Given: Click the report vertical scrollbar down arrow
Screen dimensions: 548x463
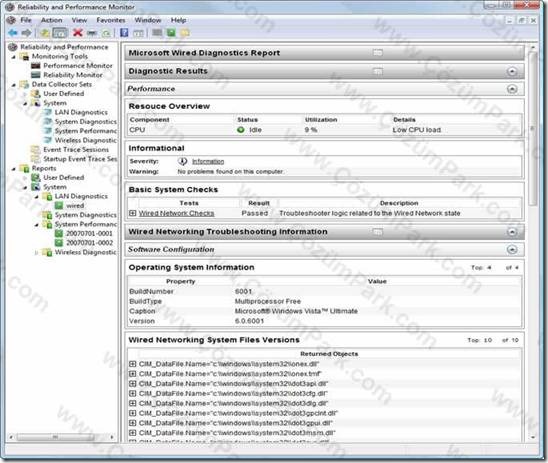Looking at the screenshot, I should [x=533, y=437].
